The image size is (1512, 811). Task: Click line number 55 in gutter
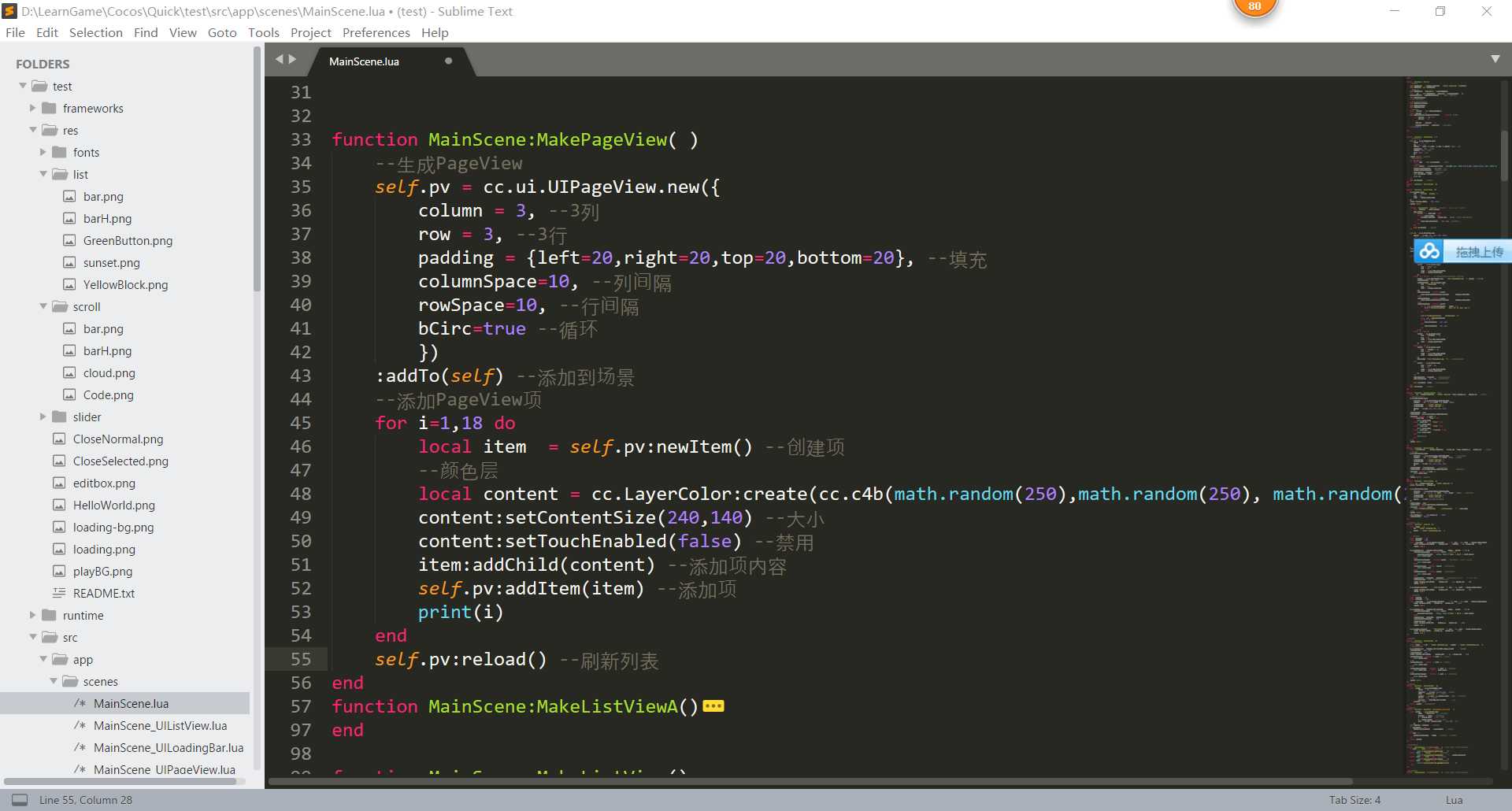[x=301, y=659]
